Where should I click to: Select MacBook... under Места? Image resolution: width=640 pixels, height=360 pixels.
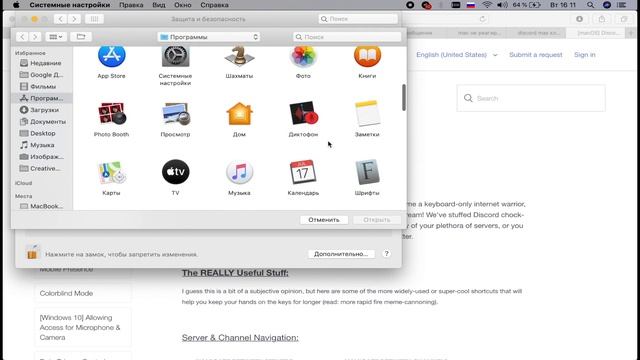[42, 206]
